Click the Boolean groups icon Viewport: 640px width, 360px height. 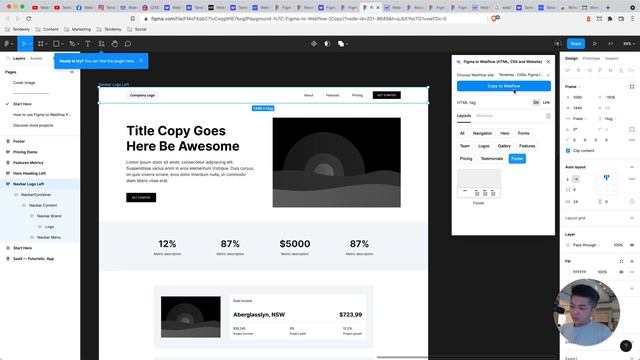click(341, 44)
